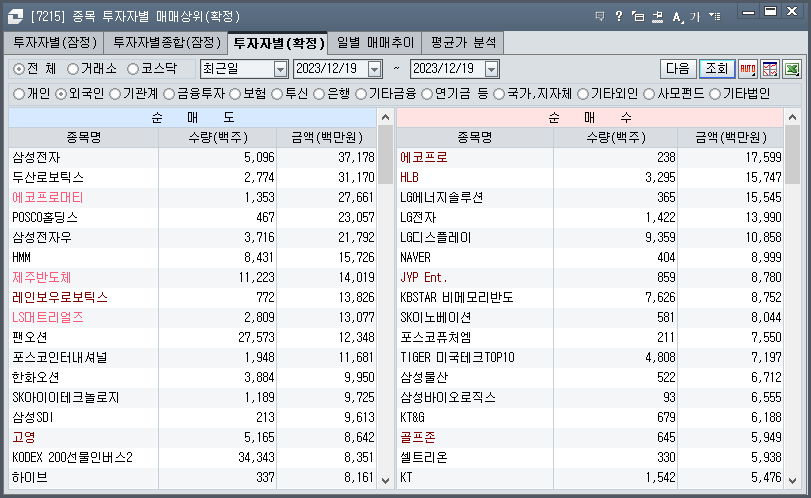The image size is (811, 498).
Task: Click 금액(백만원) header in 순매수 table
Action: [x=731, y=138]
